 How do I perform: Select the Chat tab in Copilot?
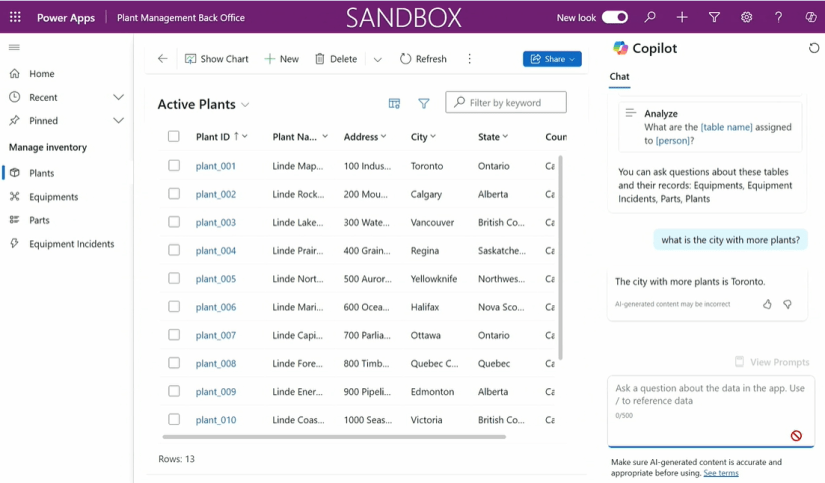point(619,77)
